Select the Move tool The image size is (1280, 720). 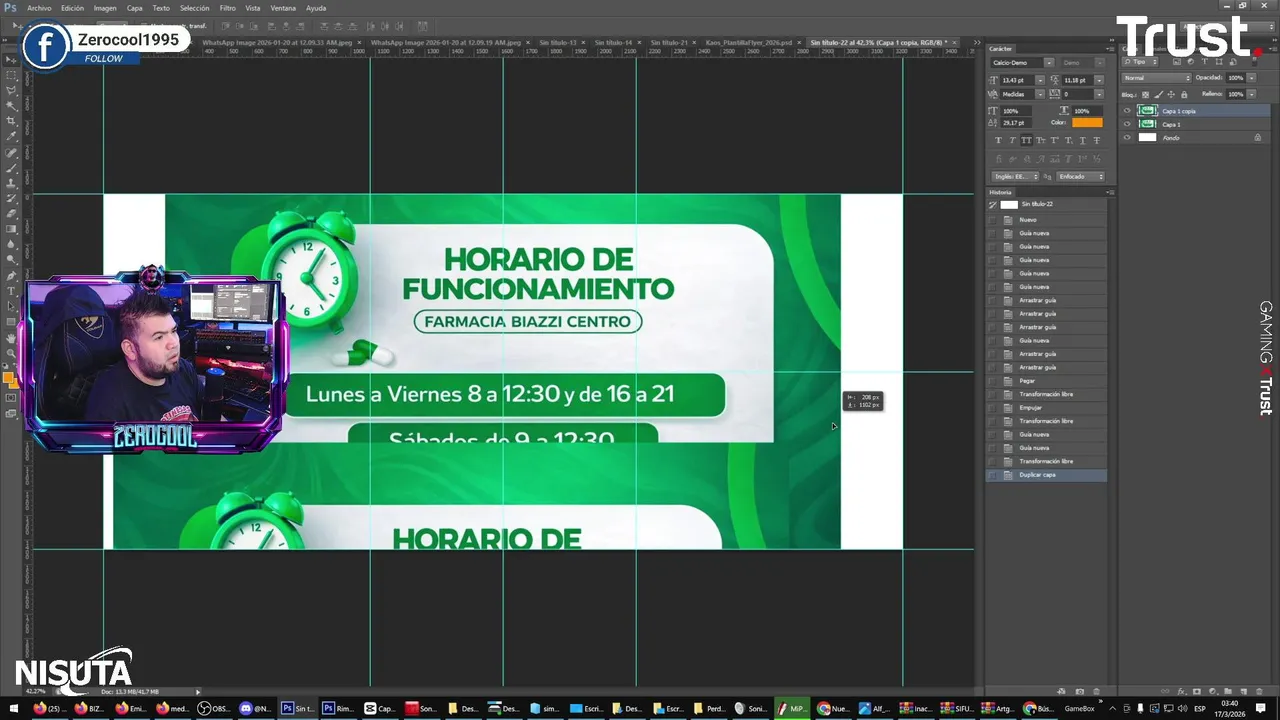12,59
